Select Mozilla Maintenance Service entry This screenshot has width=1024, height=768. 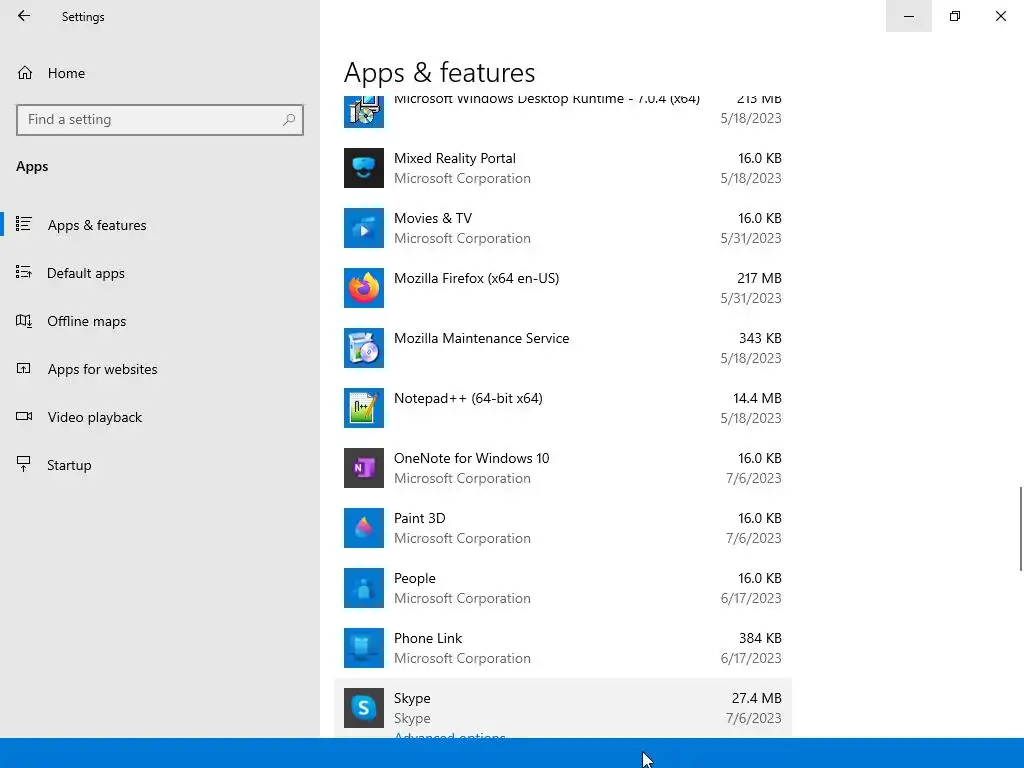(563, 348)
